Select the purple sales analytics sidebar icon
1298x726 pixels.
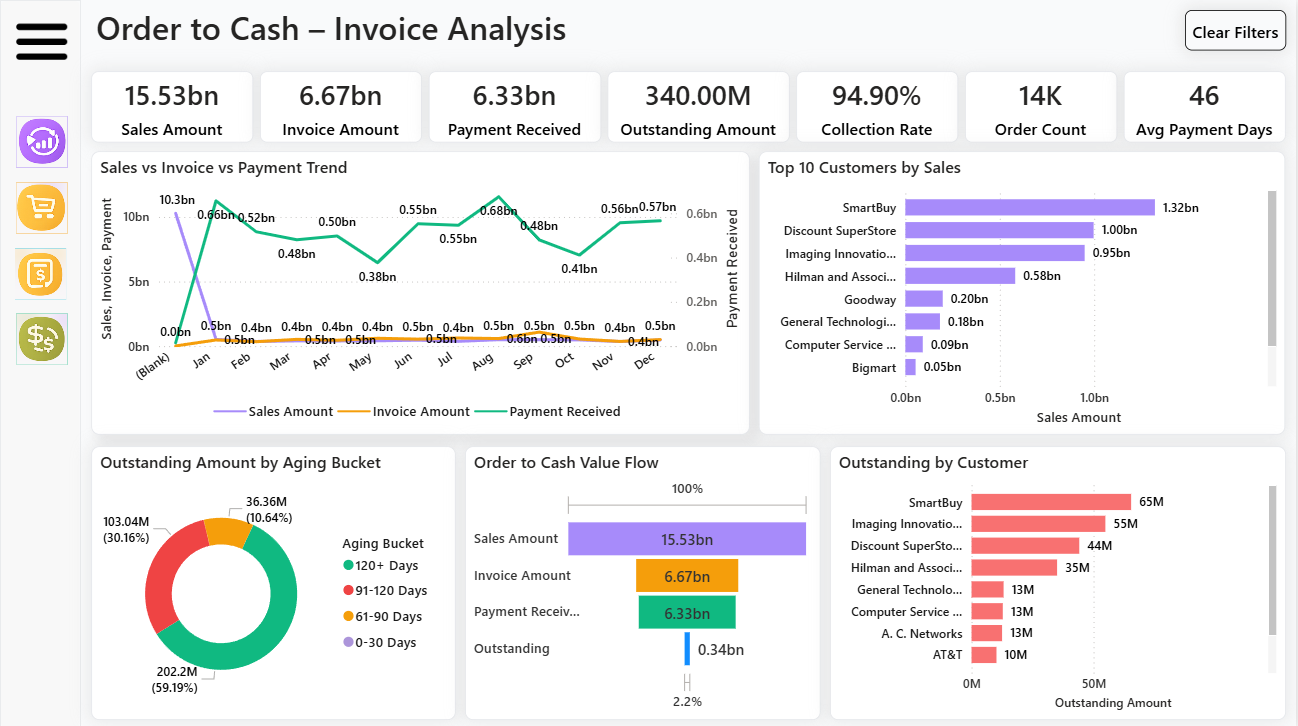coord(41,141)
